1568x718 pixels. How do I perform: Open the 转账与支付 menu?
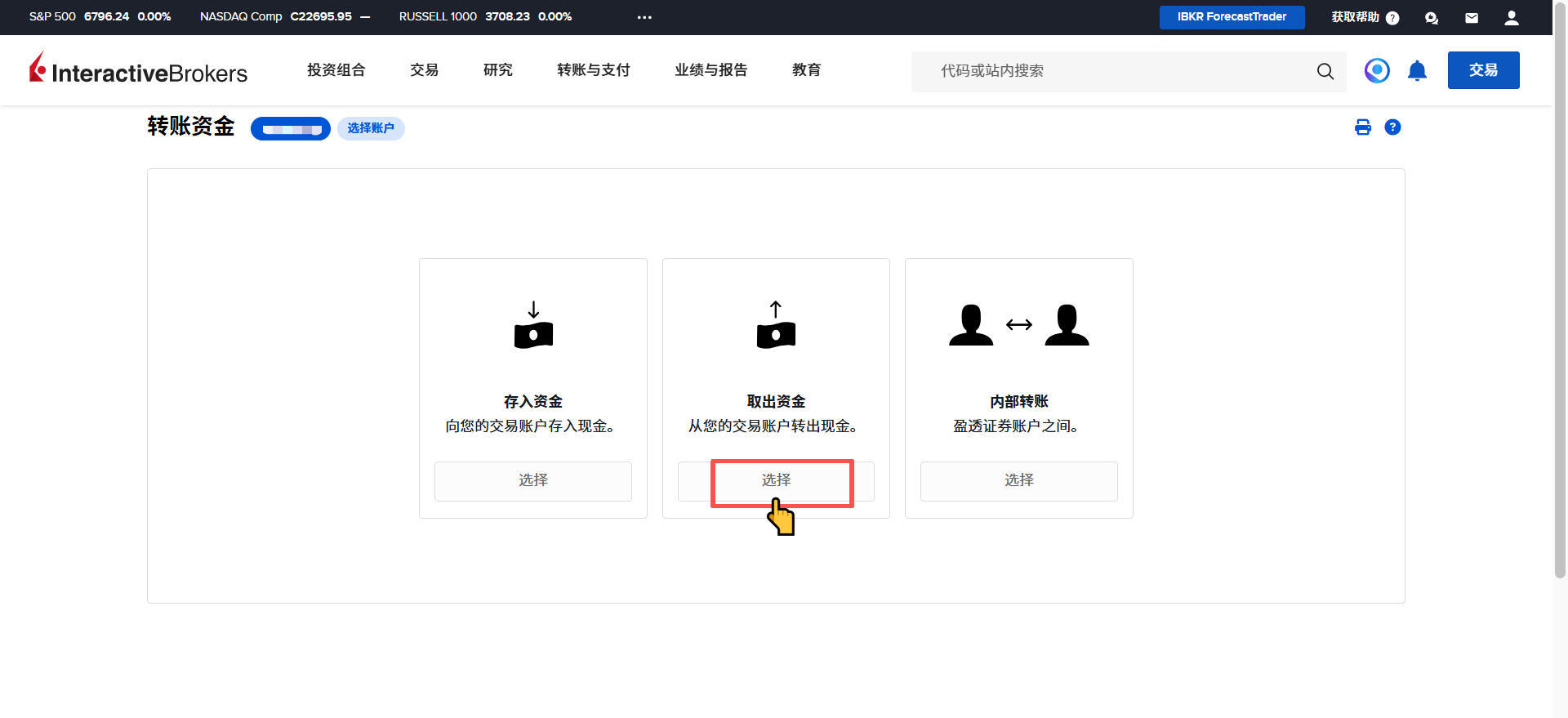(x=593, y=70)
